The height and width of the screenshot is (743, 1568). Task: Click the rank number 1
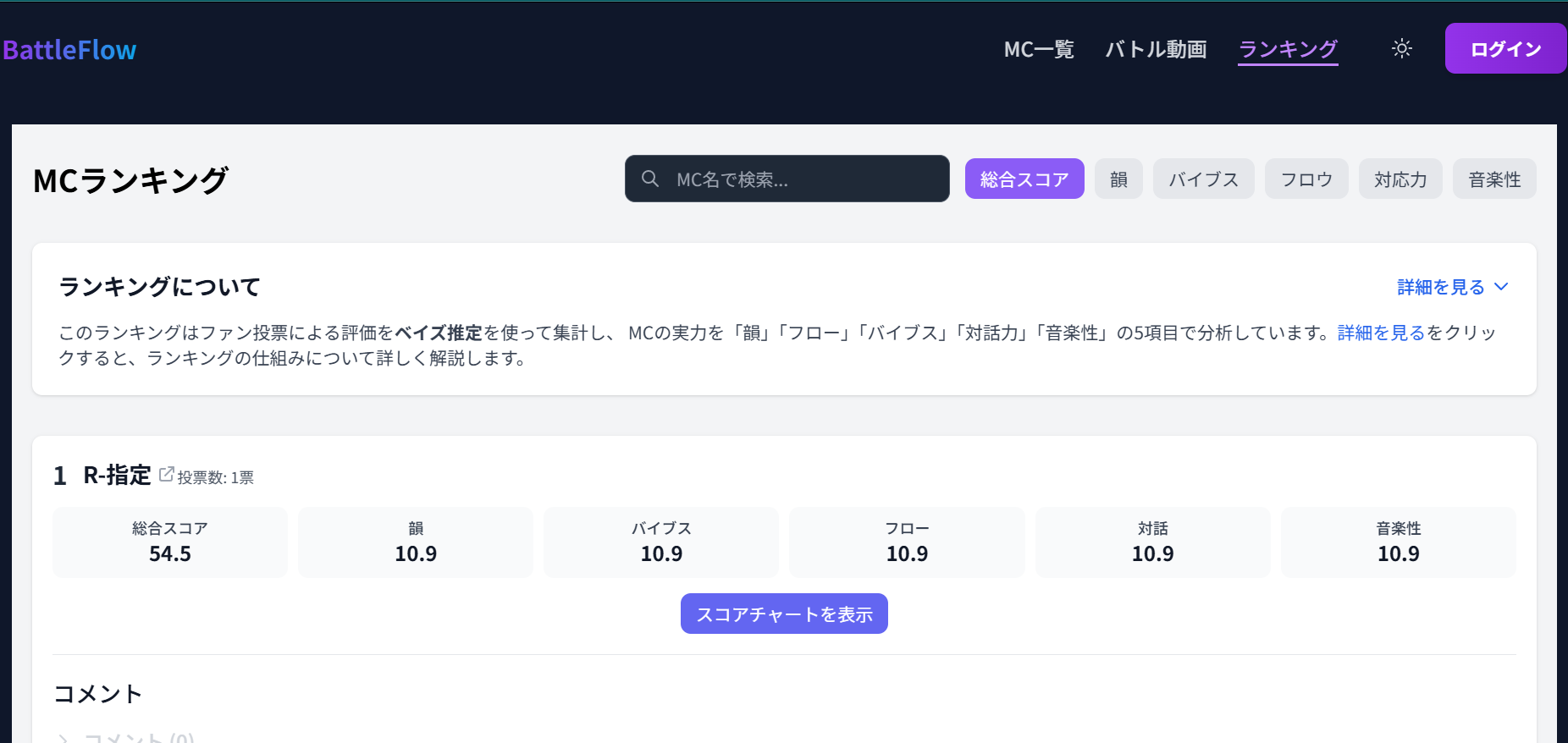click(x=60, y=476)
